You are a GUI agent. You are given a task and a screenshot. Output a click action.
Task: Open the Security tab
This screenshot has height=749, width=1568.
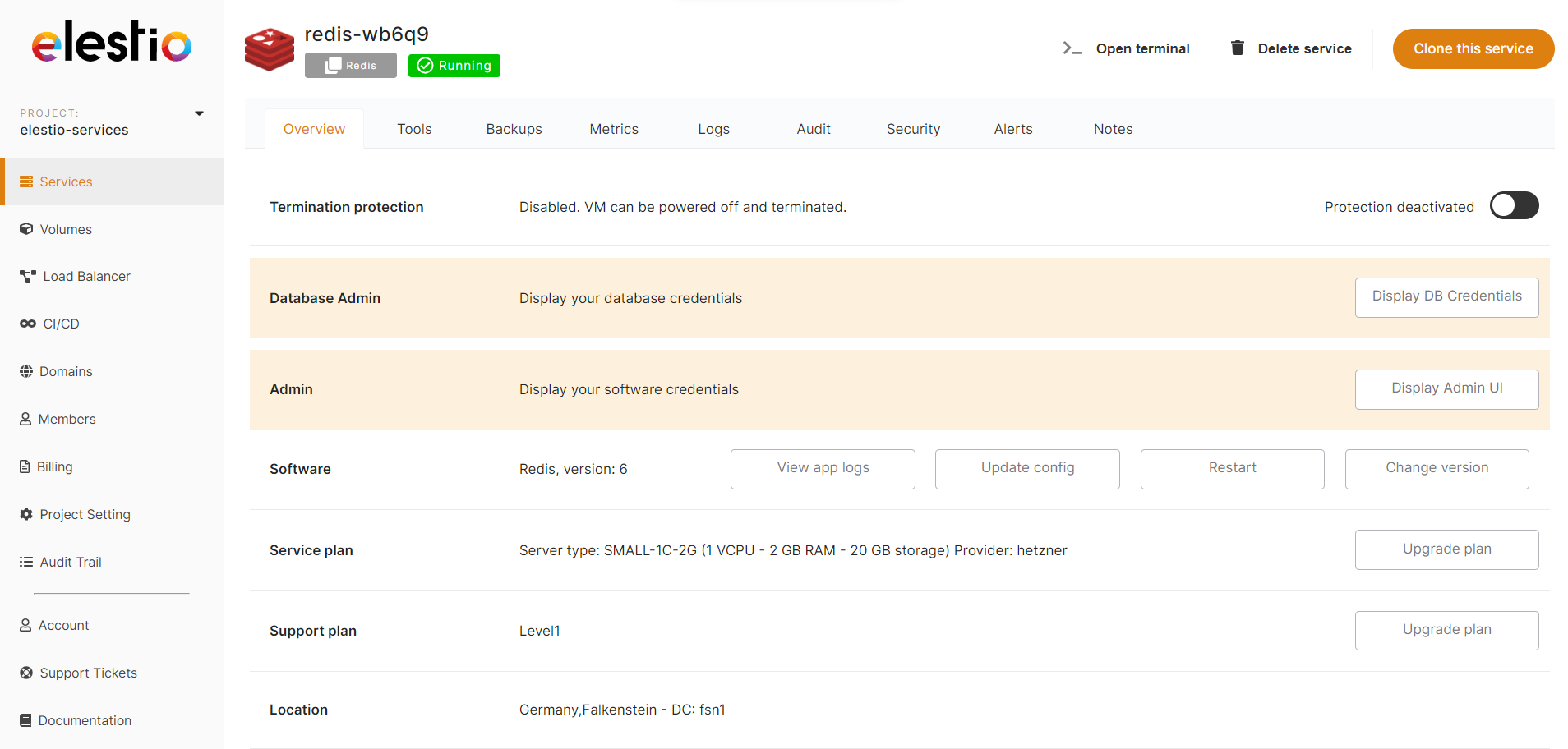point(913,129)
